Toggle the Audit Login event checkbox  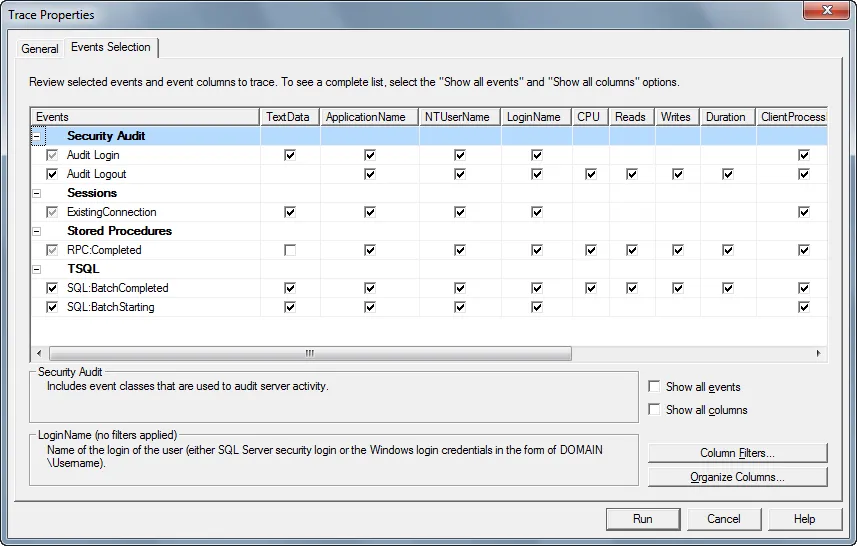pyautogui.click(x=52, y=155)
